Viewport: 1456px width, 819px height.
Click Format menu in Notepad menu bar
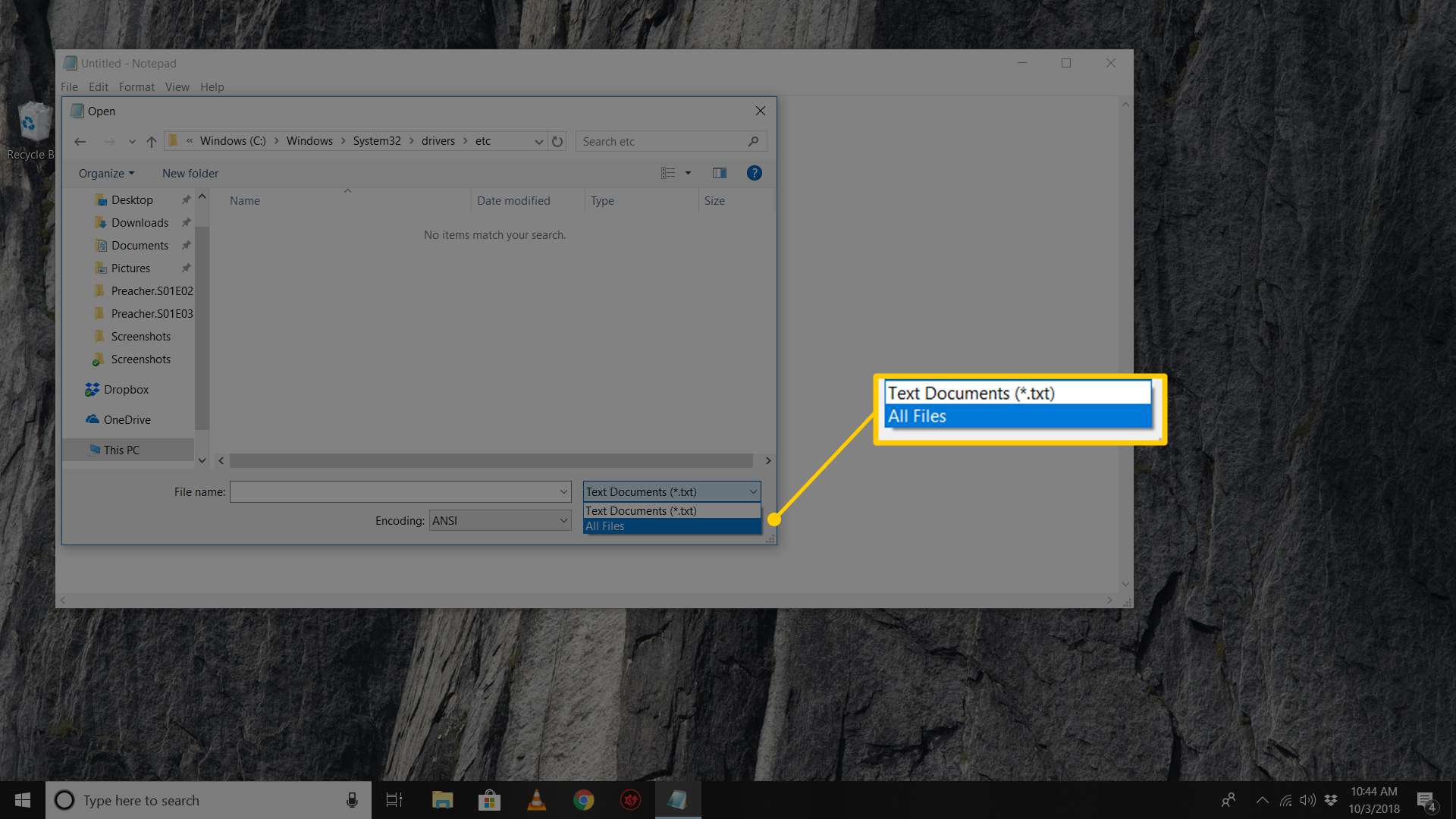coord(135,86)
